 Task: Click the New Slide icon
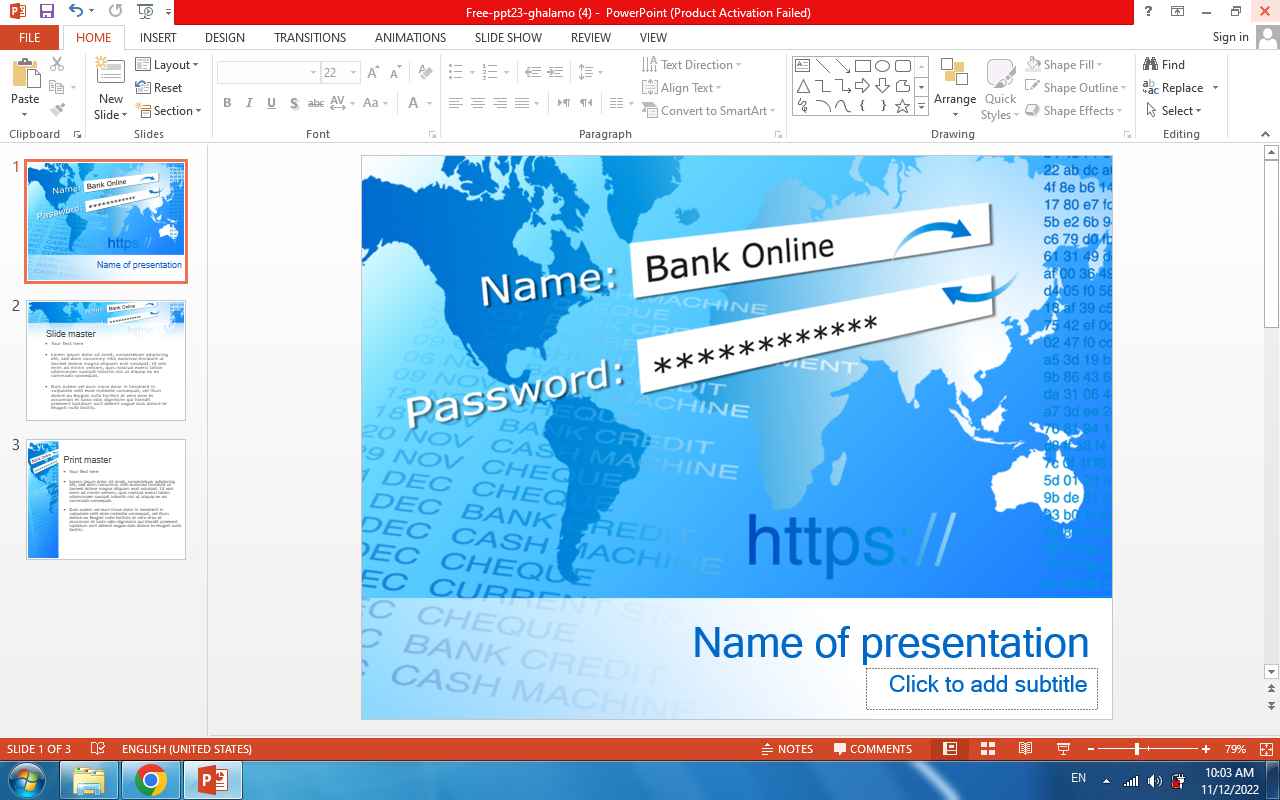click(x=110, y=74)
